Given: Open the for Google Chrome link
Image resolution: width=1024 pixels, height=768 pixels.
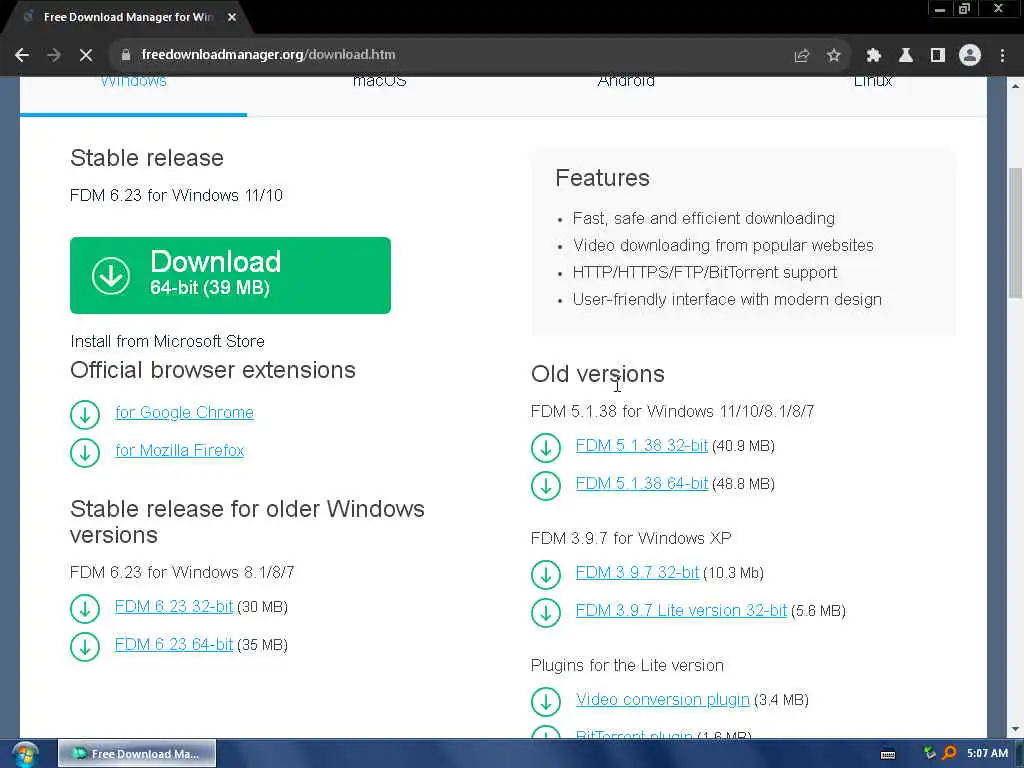Looking at the screenshot, I should (x=184, y=413).
